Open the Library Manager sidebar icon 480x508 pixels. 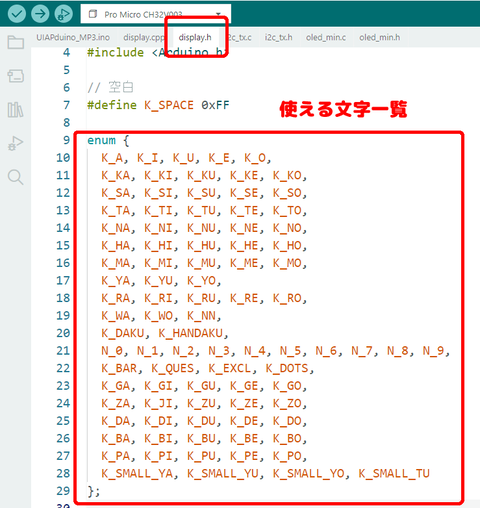[x=16, y=110]
